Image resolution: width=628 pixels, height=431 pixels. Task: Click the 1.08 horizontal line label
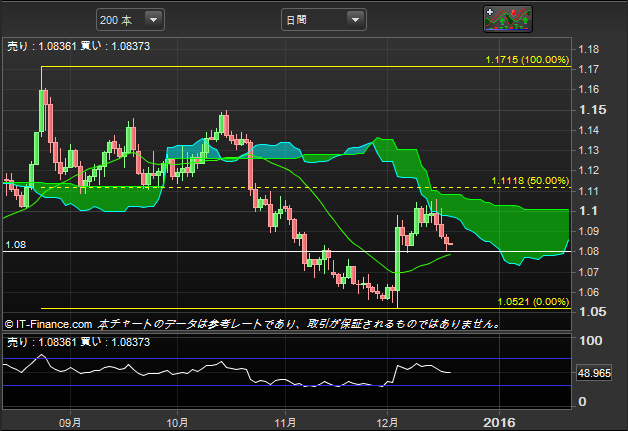tap(16, 245)
